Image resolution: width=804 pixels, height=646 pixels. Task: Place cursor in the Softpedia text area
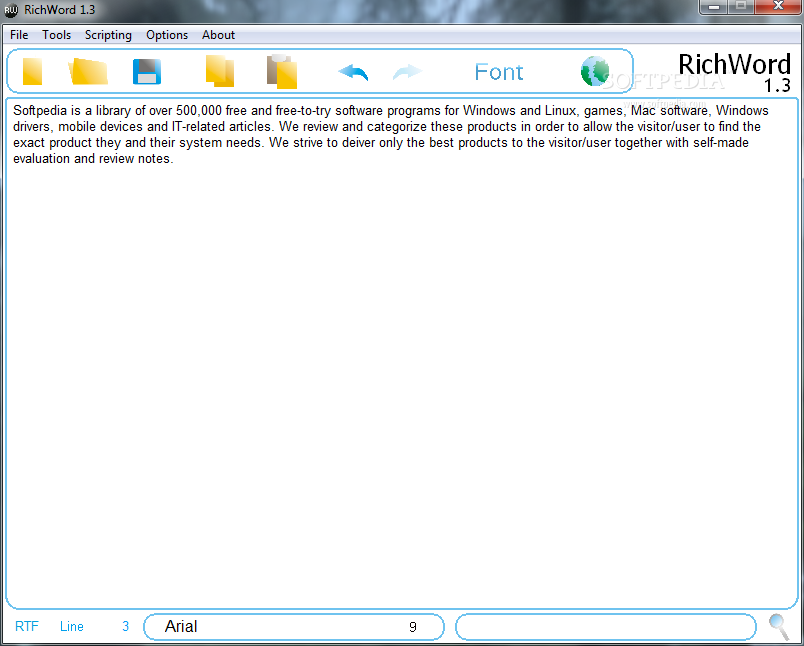pos(402,353)
